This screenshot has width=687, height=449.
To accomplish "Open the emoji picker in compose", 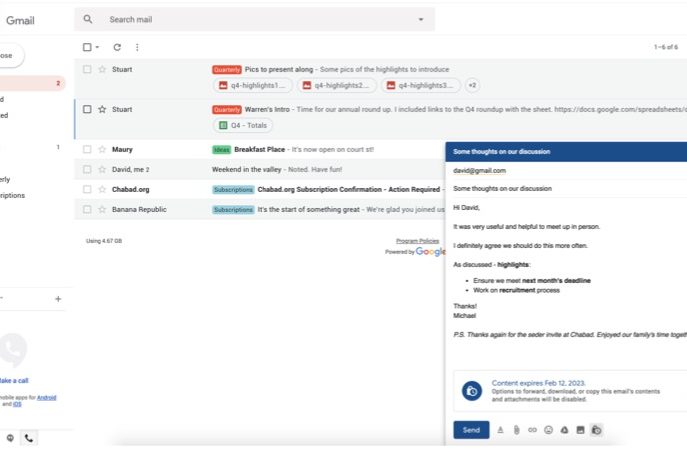I will pos(548,430).
